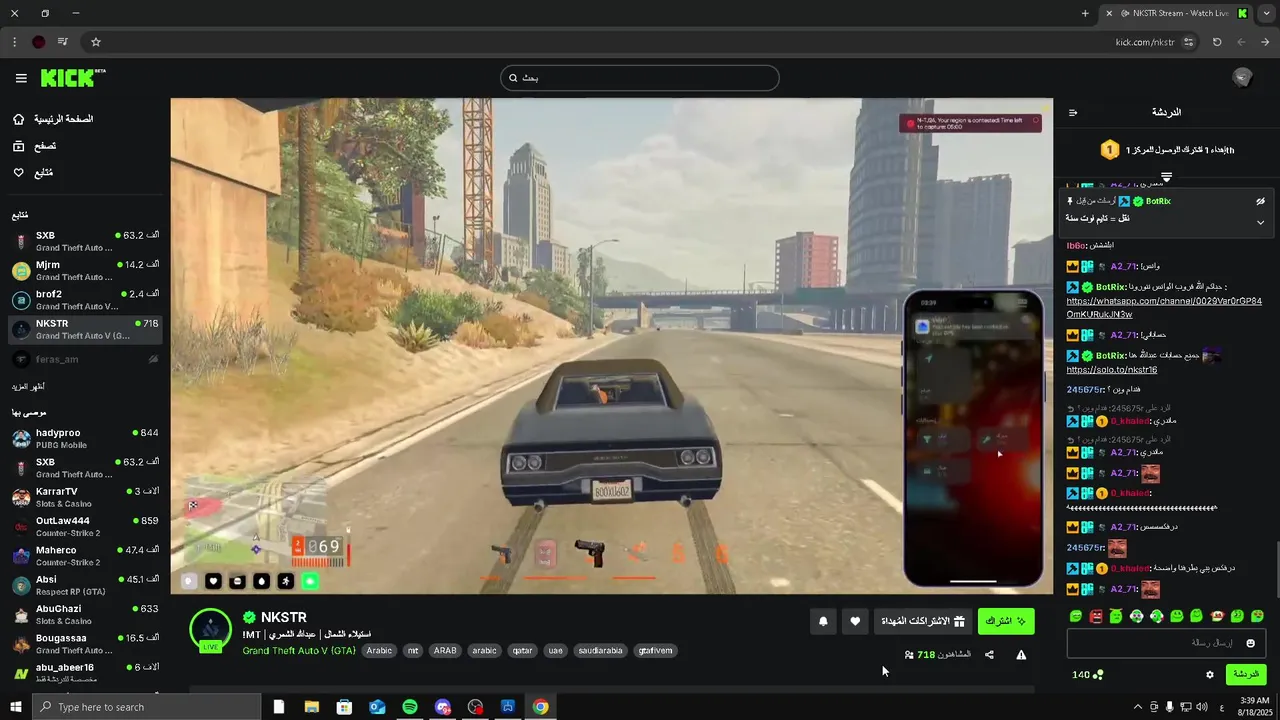Open File Explorer from the taskbar
Screen dimensions: 1280x720
(x=311, y=707)
